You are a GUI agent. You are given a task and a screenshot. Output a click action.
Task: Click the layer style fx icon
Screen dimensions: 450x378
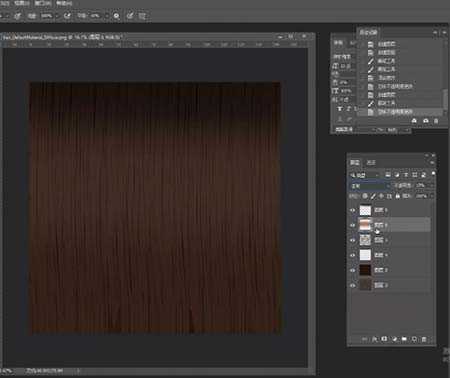[375, 339]
